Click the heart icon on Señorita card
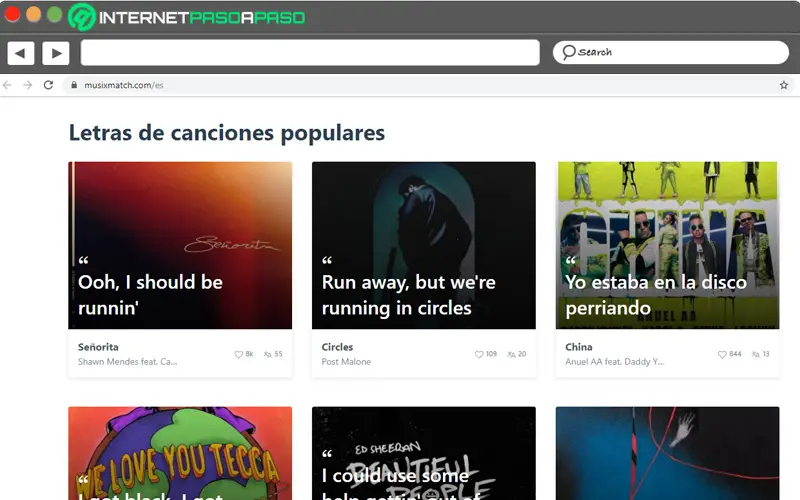Viewport: 800px width, 500px height. (238, 354)
